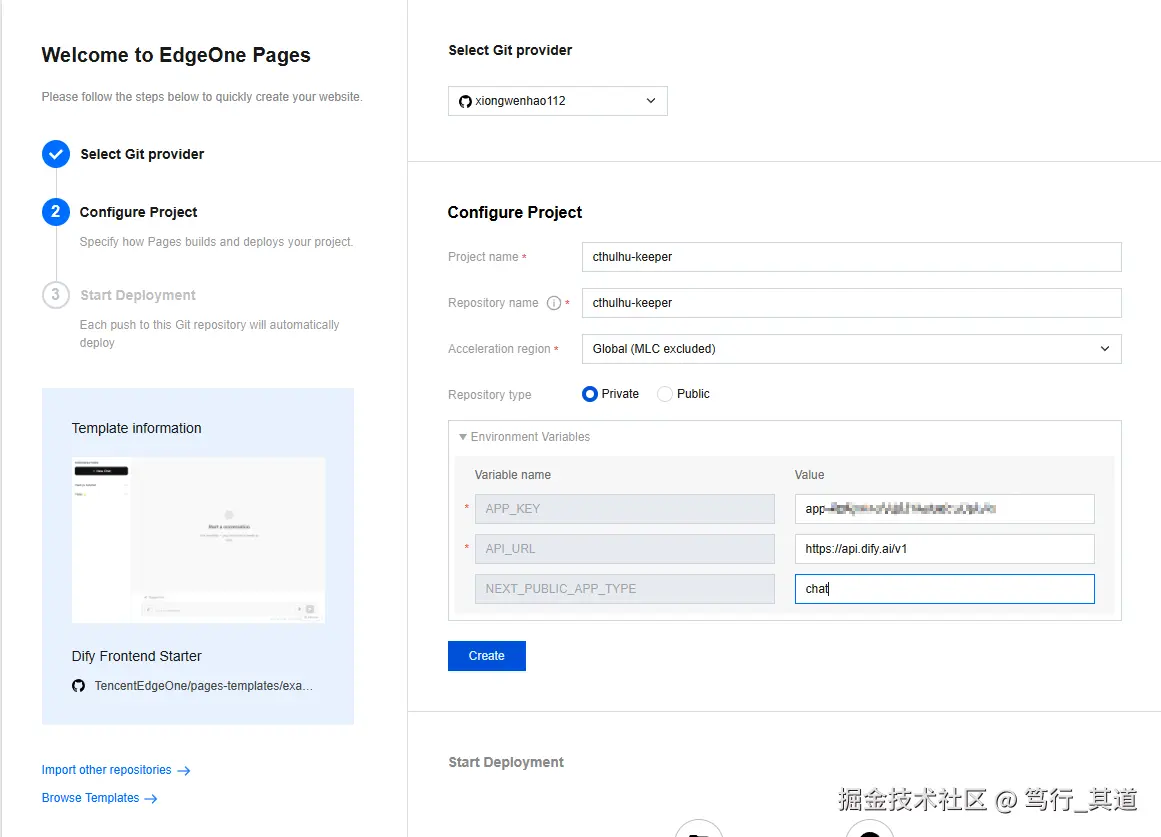Click the Template information heading

pyautogui.click(x=136, y=428)
